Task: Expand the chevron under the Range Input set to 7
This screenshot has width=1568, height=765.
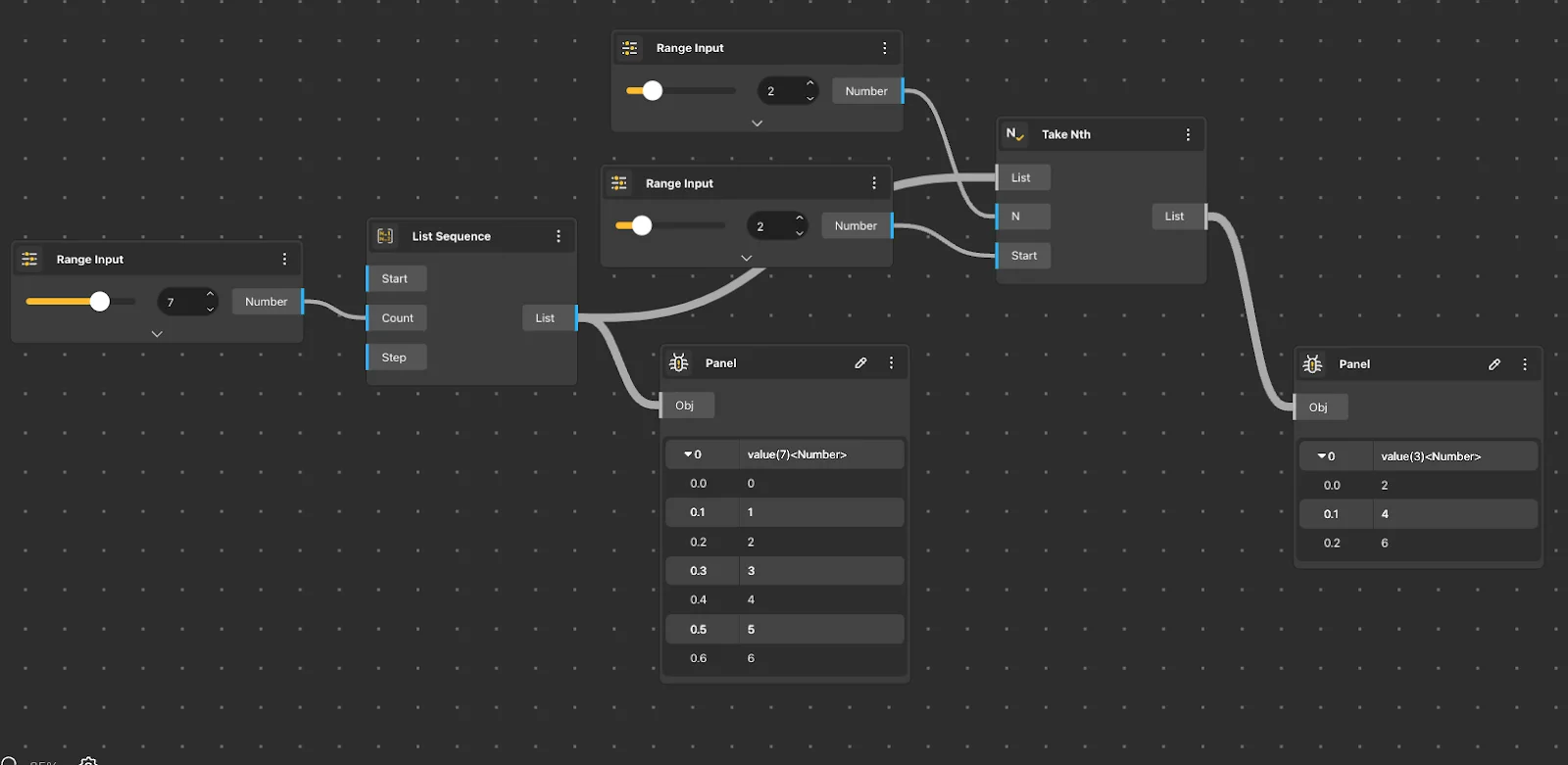Action: 157,334
